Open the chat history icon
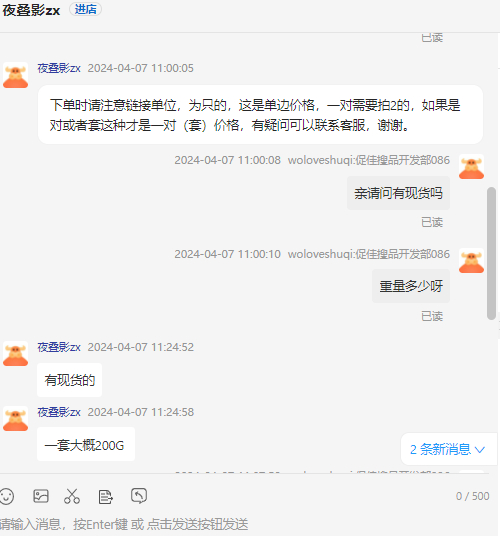The height and width of the screenshot is (536, 500). point(139,496)
